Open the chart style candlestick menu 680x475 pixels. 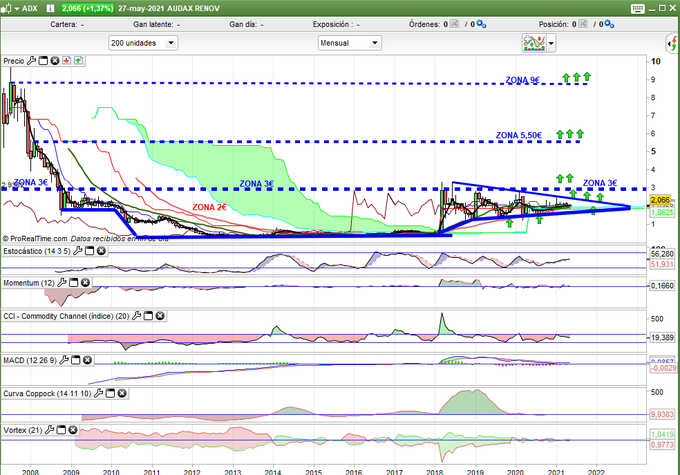tap(10, 8)
